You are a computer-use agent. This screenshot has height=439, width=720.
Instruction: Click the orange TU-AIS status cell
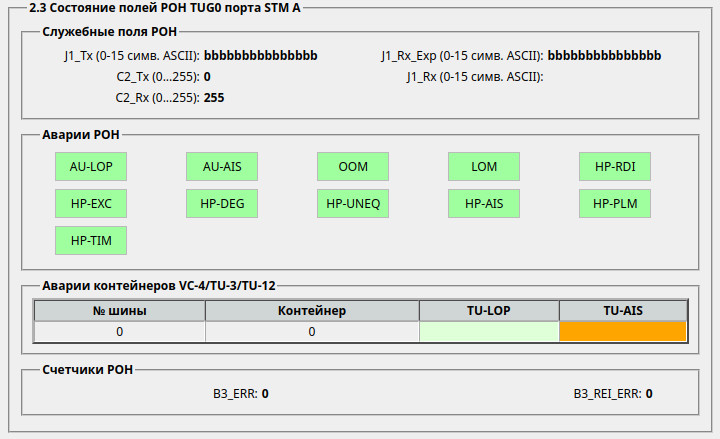click(623, 332)
